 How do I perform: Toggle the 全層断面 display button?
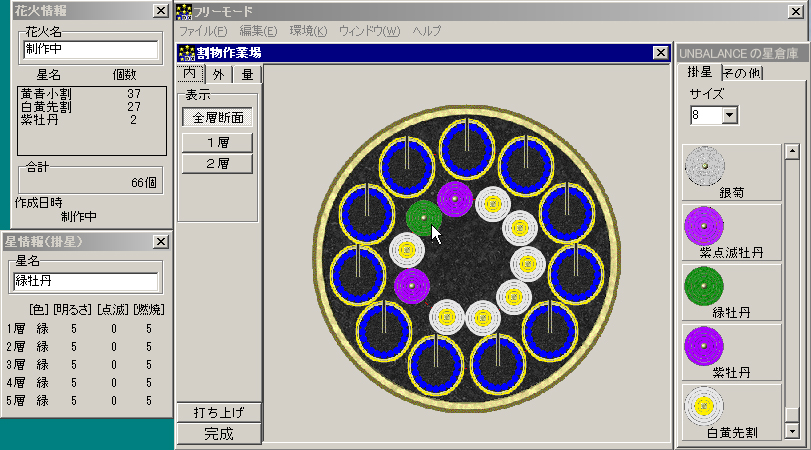tap(217, 117)
